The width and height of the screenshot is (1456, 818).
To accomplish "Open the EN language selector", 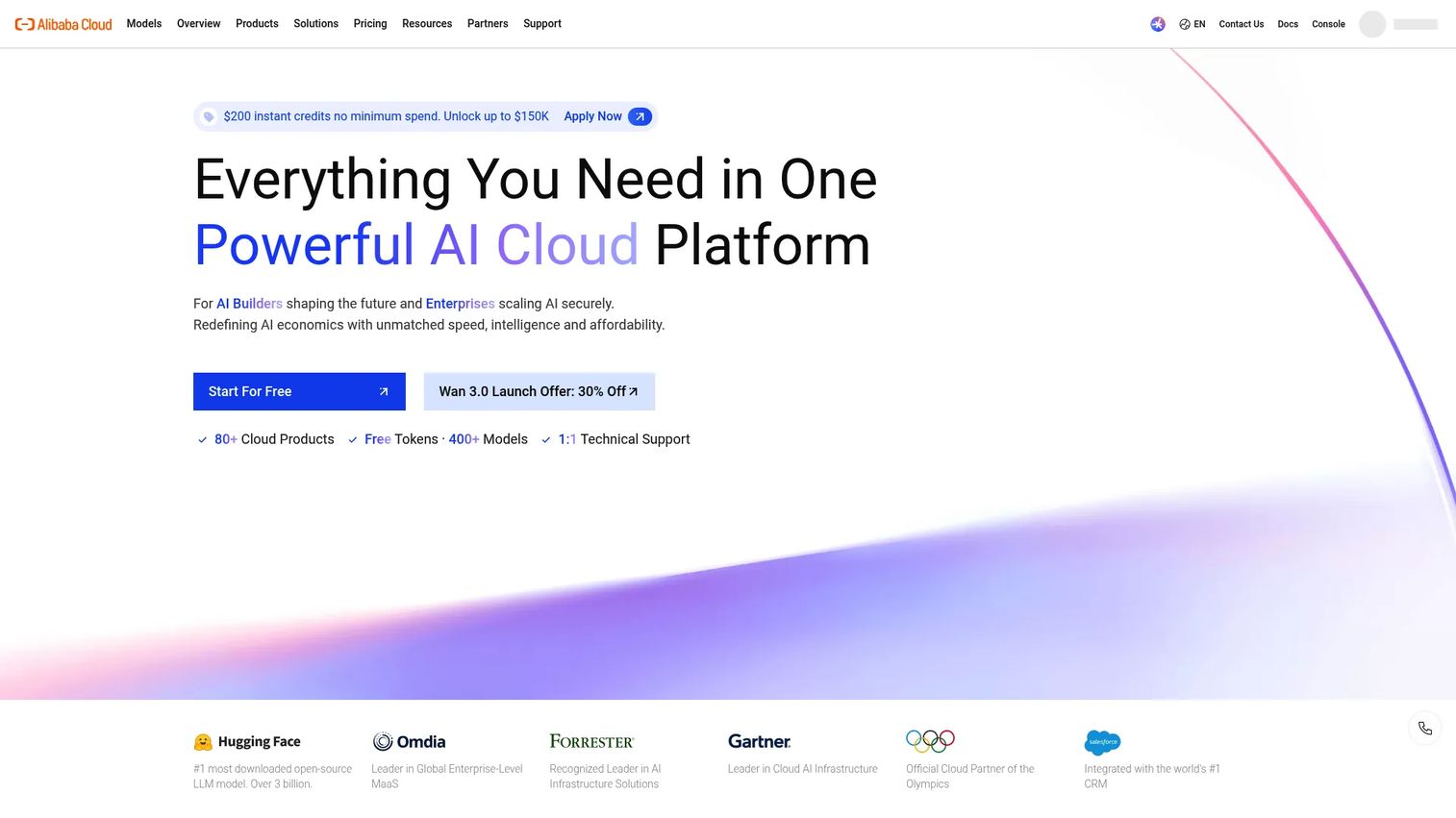I will tap(1192, 24).
